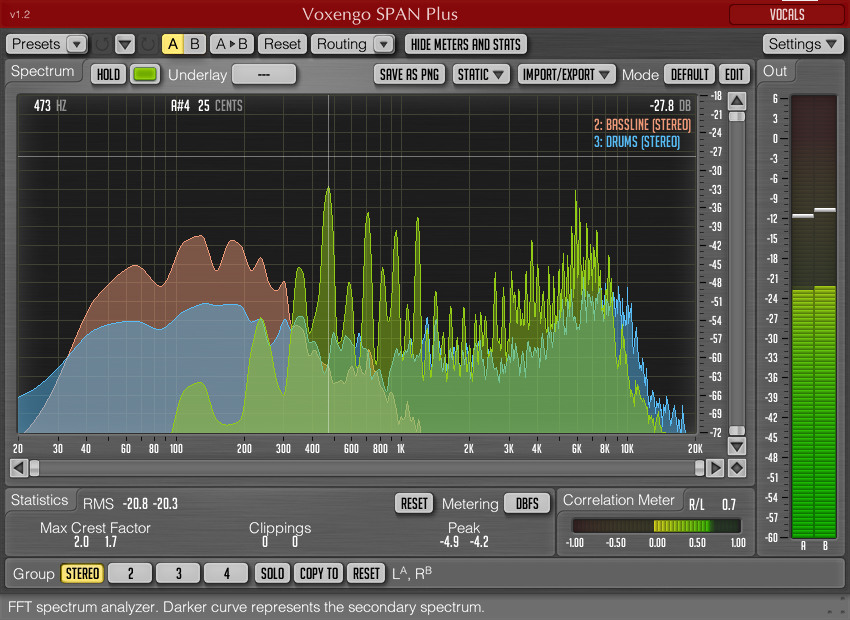Open the undo history down-arrow
This screenshot has height=620, width=850.
point(125,44)
